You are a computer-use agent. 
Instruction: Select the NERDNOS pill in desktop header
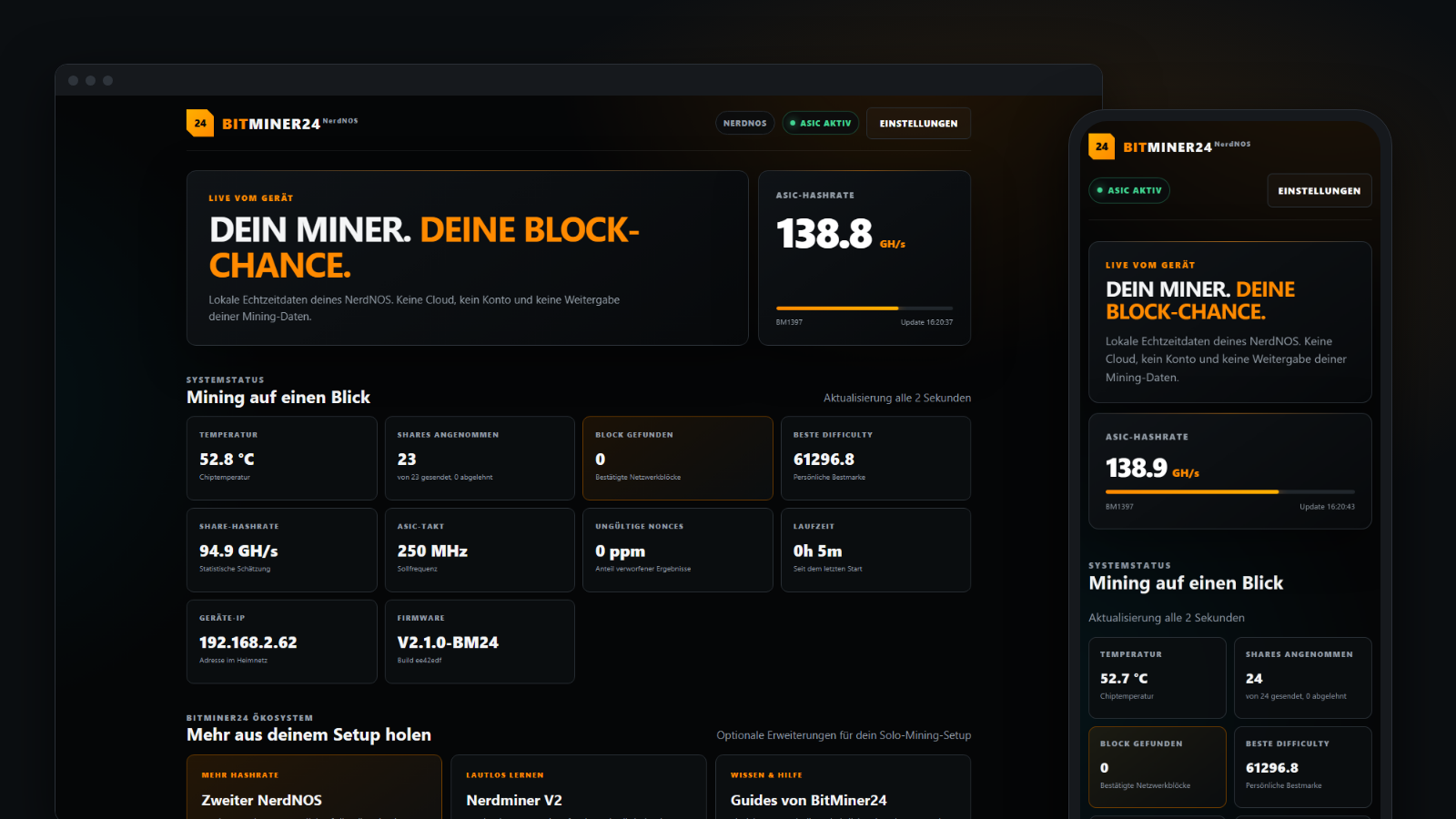click(745, 123)
